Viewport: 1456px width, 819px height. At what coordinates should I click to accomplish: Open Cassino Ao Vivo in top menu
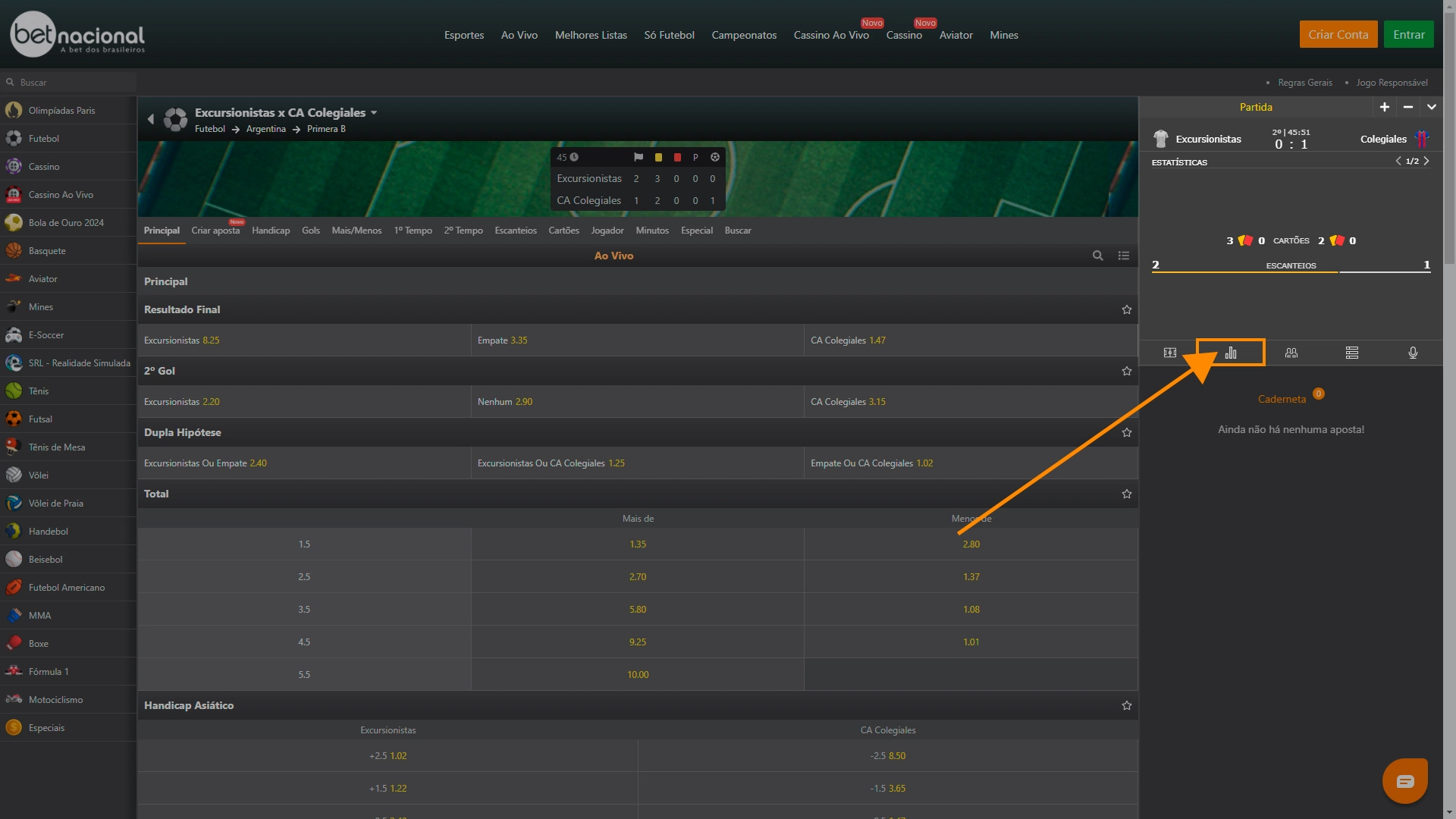tap(831, 35)
